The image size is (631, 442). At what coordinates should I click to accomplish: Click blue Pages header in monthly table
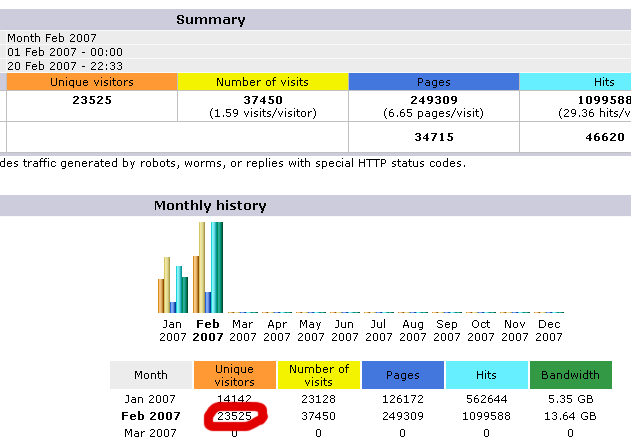(403, 375)
